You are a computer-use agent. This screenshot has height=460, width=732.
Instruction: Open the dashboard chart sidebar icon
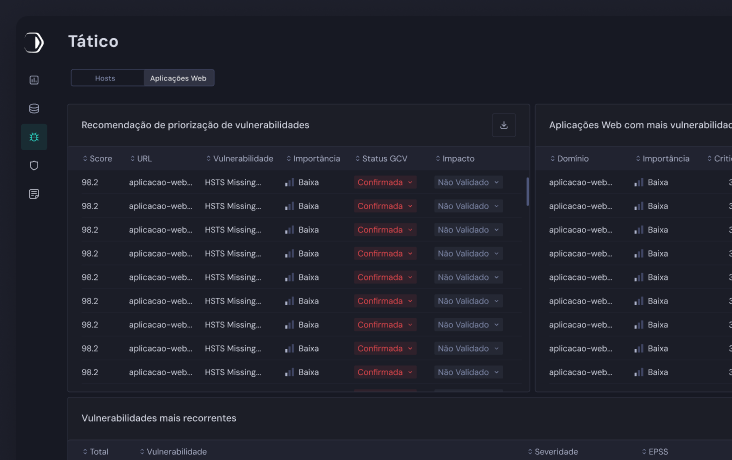(x=34, y=80)
